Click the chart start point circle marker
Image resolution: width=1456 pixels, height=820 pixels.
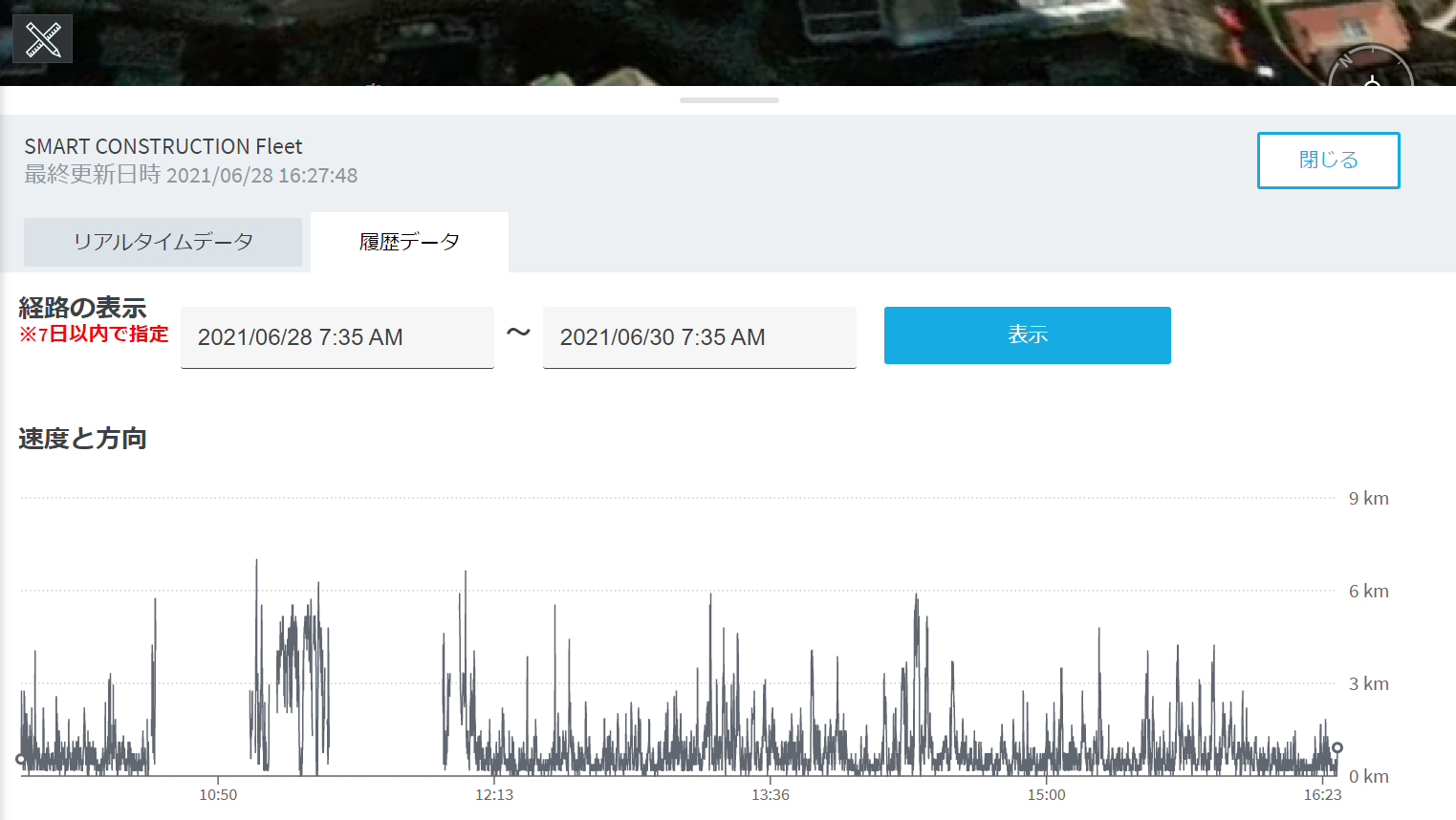click(21, 760)
